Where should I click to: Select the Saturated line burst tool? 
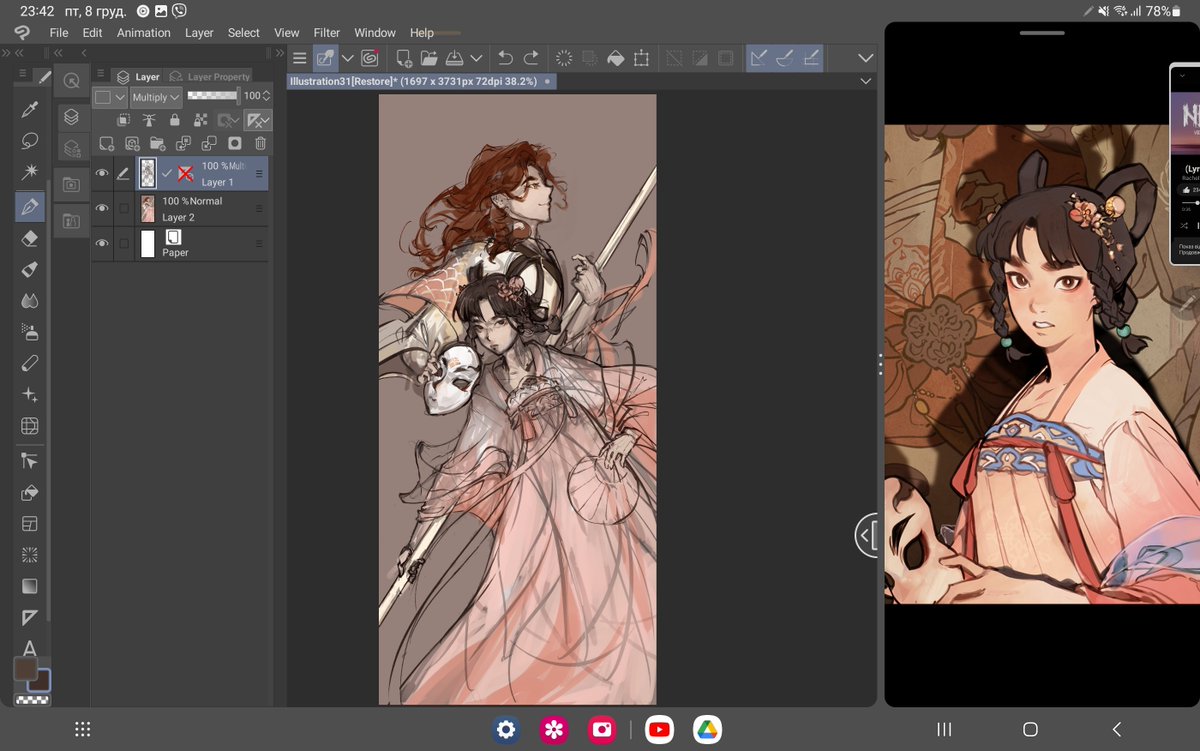click(x=30, y=554)
